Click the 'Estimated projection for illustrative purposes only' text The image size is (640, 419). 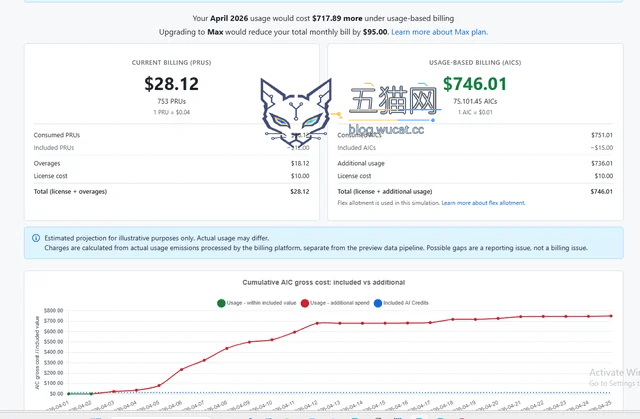coord(157,238)
